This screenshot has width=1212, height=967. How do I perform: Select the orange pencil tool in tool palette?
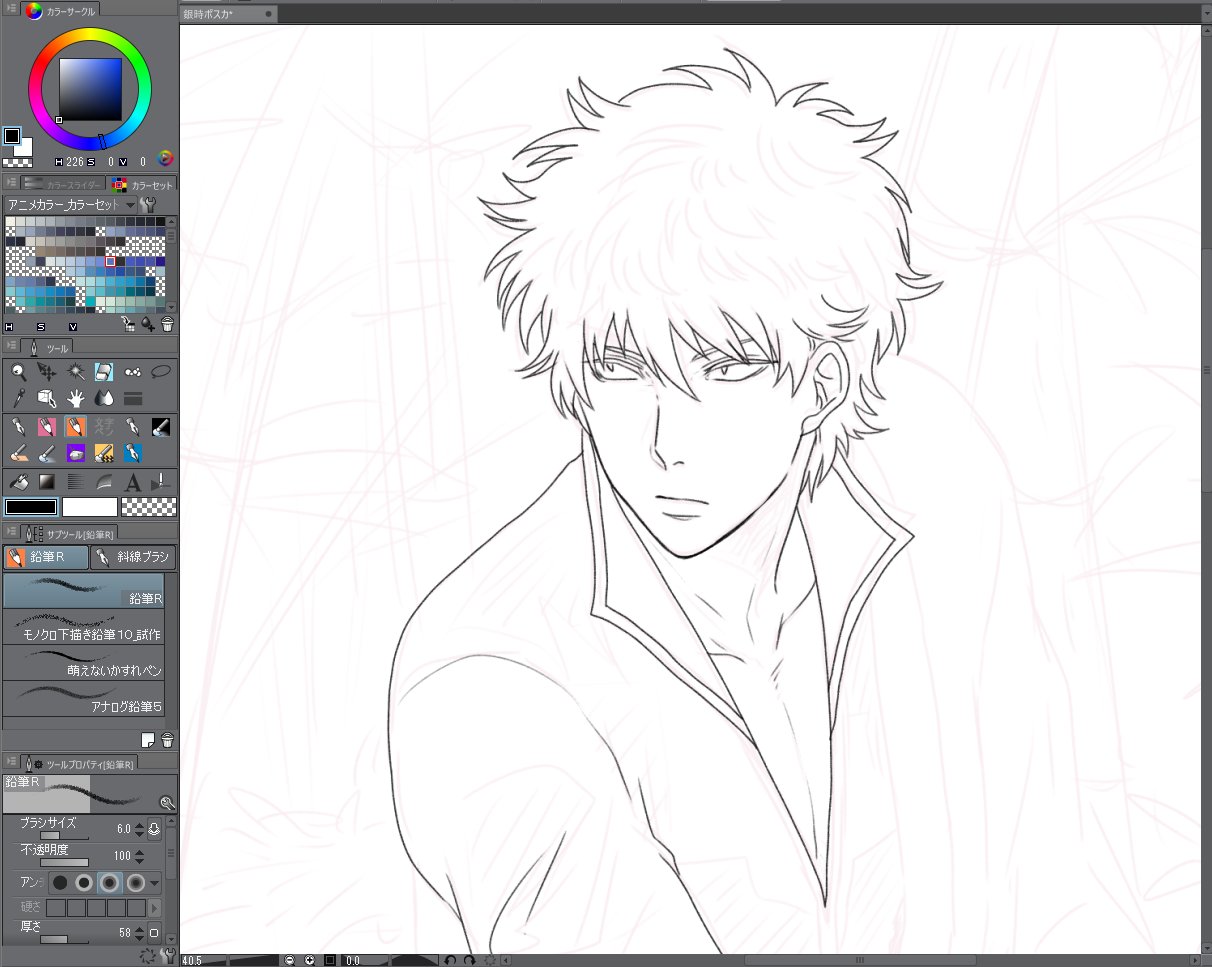point(75,427)
